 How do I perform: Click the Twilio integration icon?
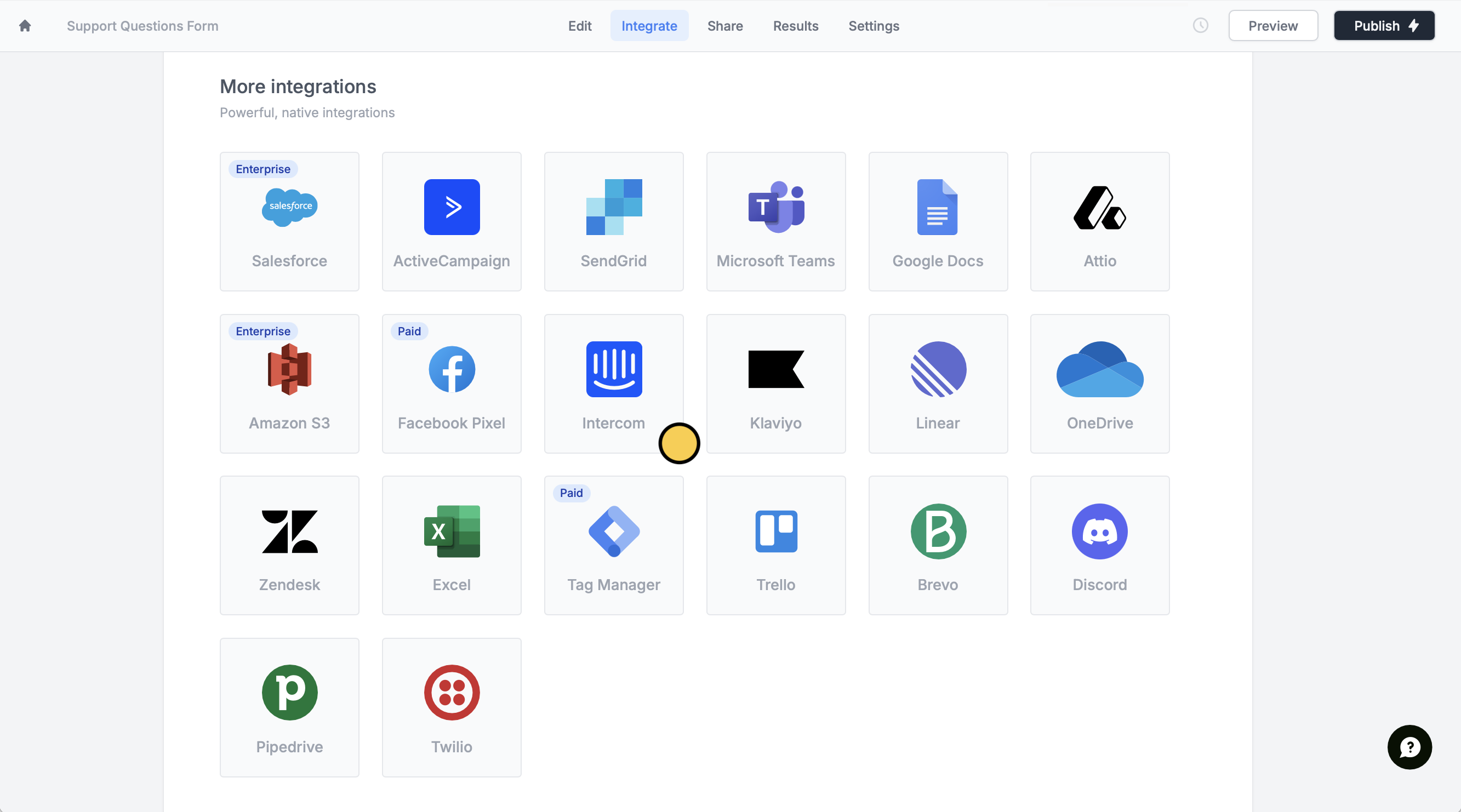(x=452, y=693)
